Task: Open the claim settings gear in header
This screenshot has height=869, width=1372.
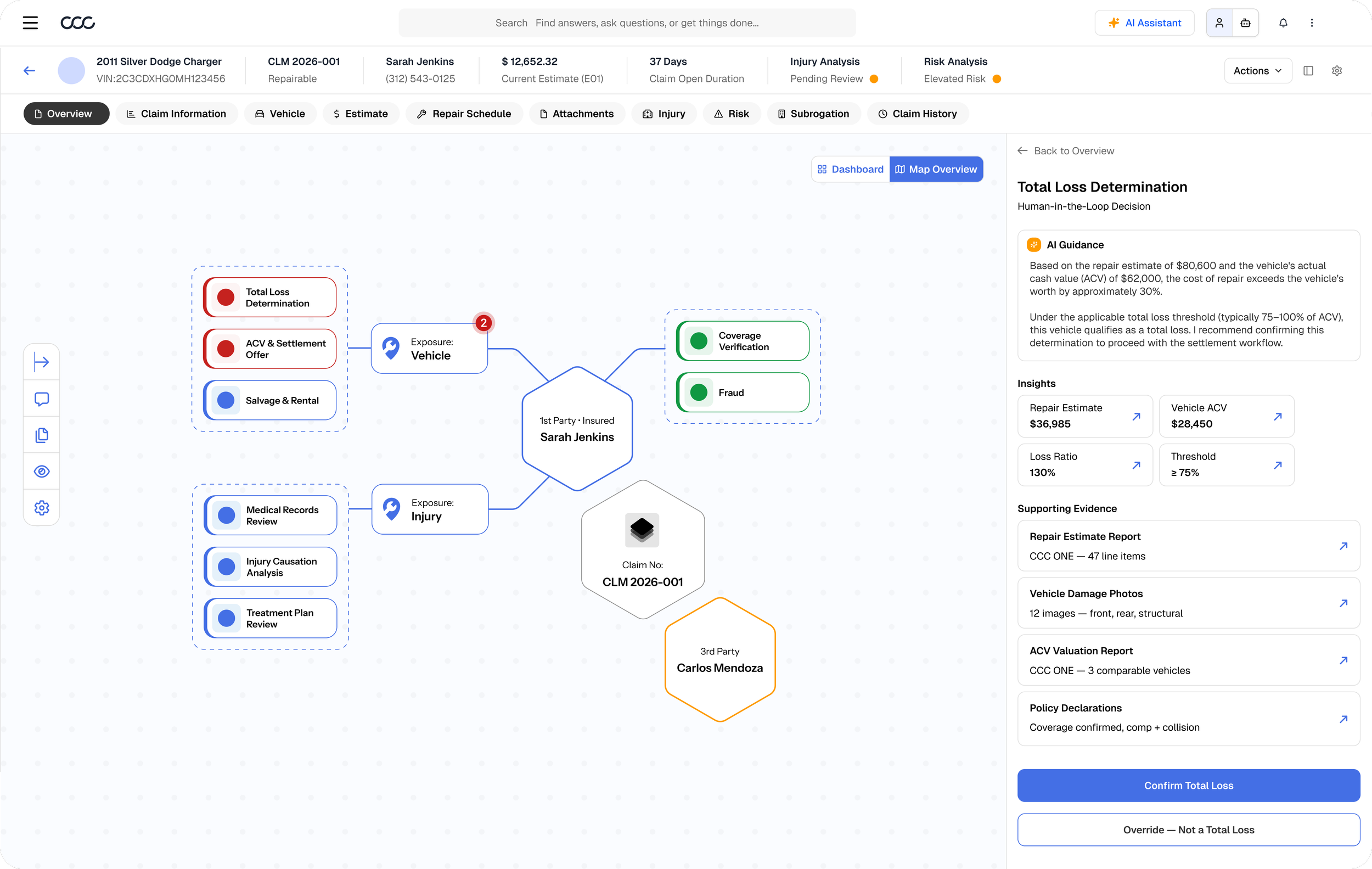Action: 1337,71
